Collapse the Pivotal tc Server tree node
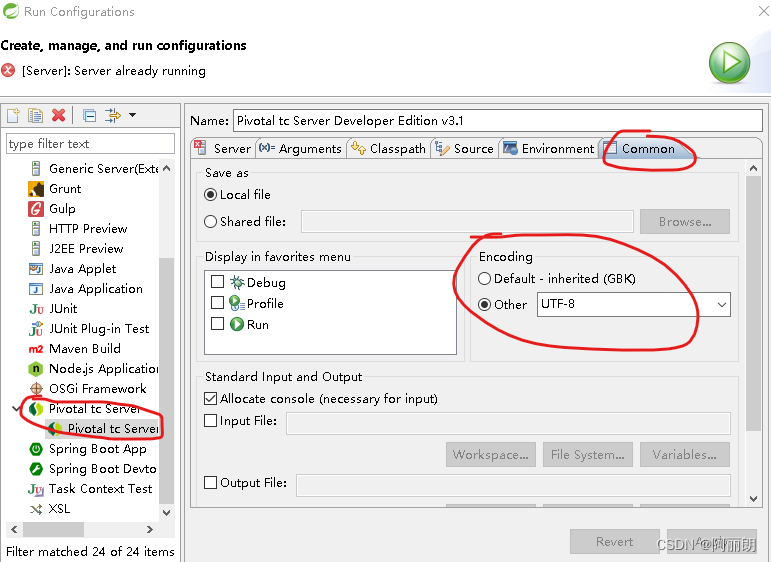 (16, 409)
